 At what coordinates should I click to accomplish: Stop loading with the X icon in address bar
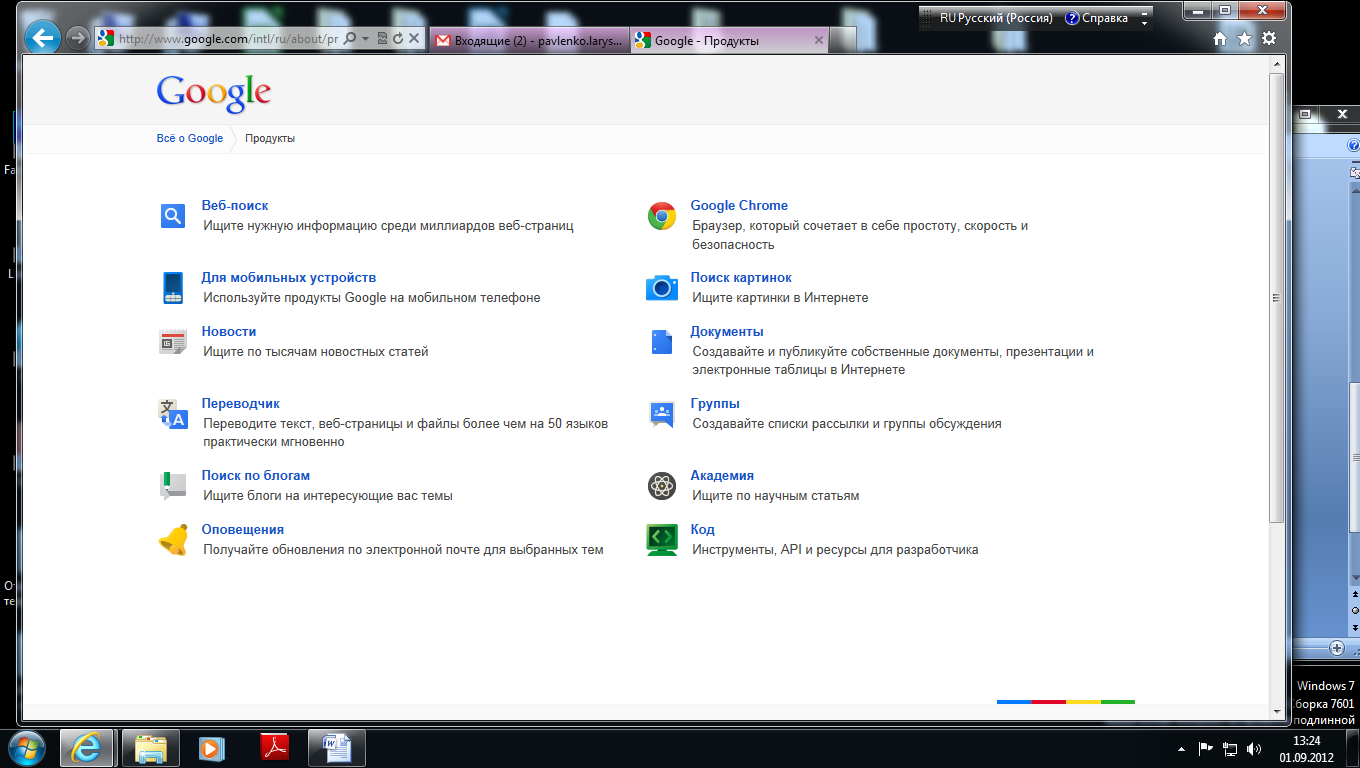[x=412, y=39]
